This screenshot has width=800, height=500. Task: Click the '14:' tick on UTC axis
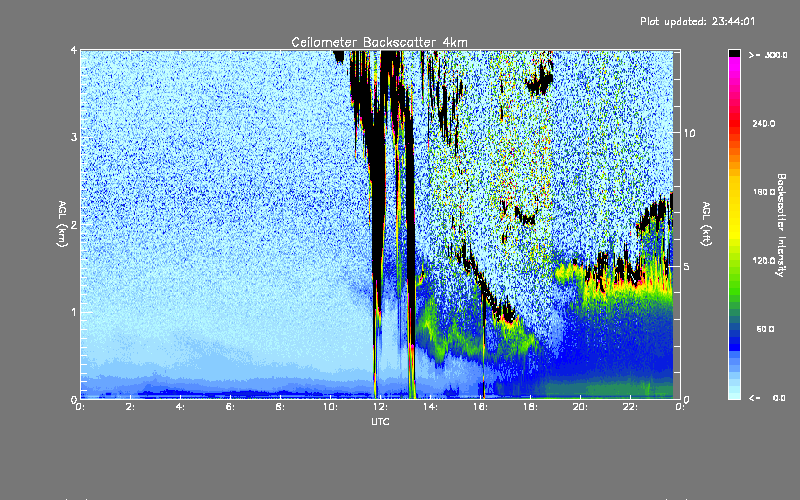[431, 407]
